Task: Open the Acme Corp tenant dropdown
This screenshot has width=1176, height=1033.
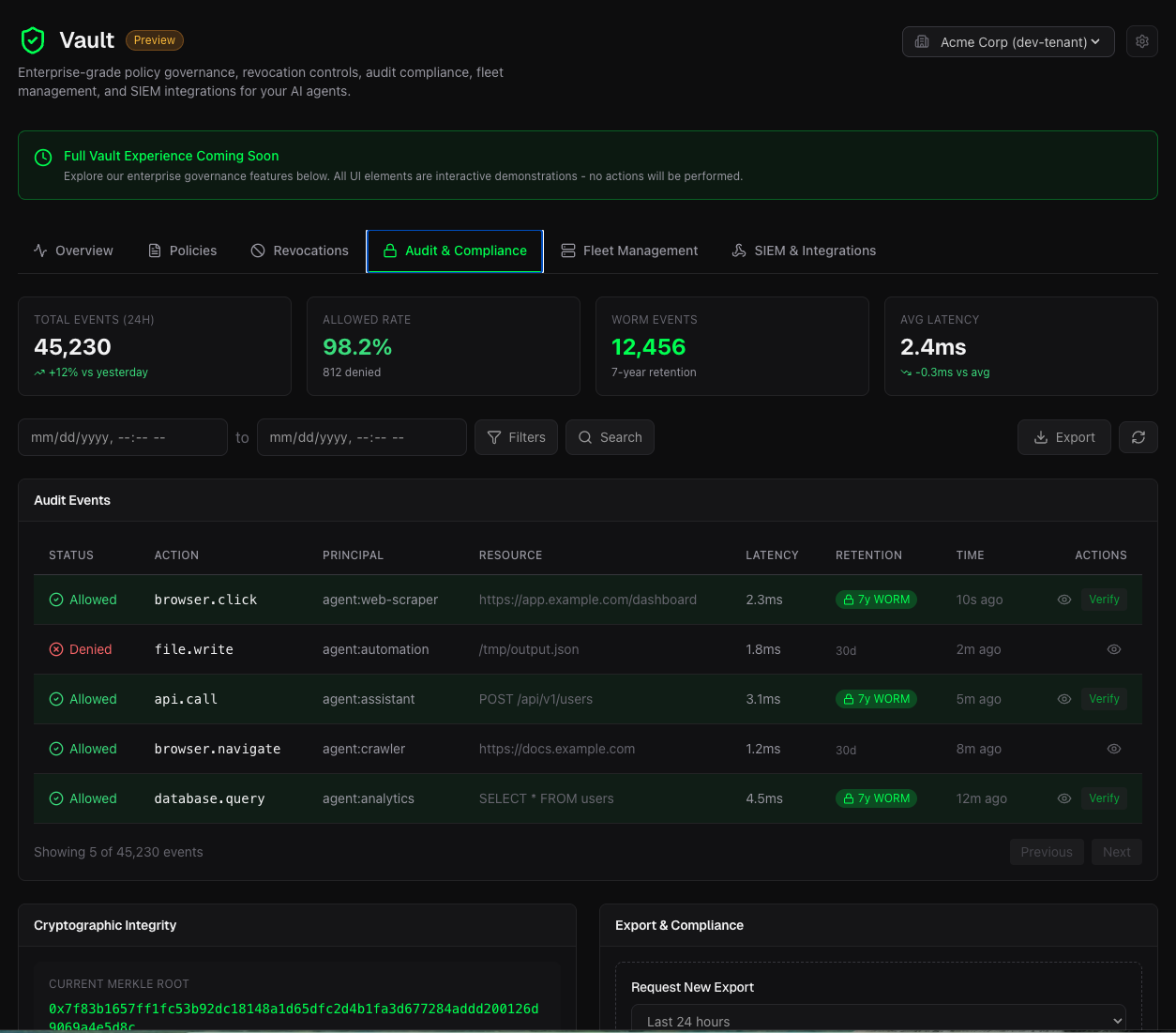Action: [x=1007, y=42]
